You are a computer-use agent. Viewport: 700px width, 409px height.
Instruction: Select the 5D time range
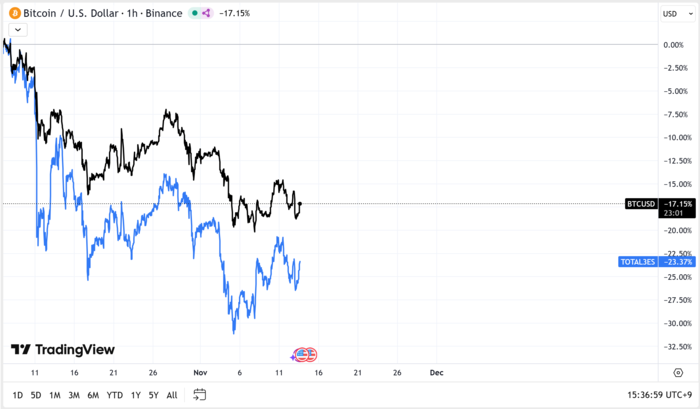pos(36,394)
